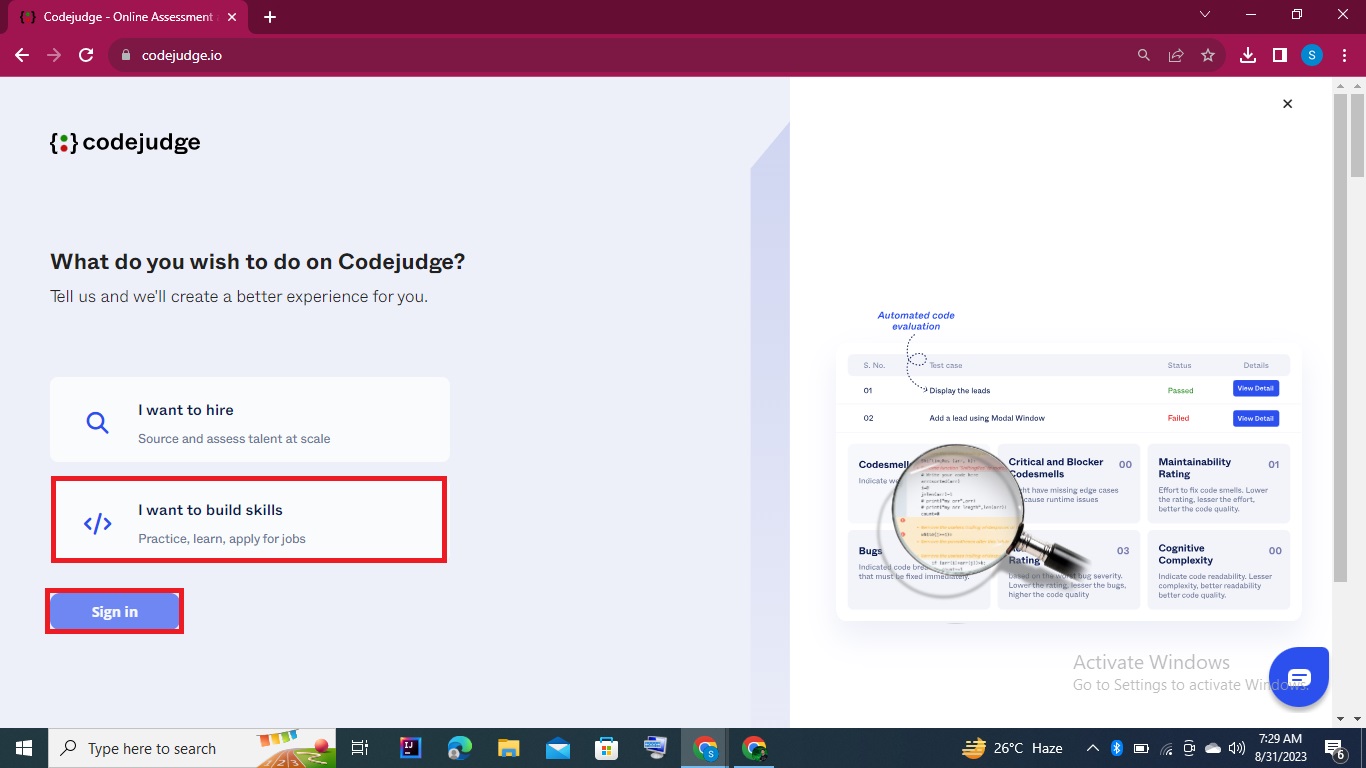The height and width of the screenshot is (768, 1366).
Task: Click the codejudge logo
Action: [x=125, y=143]
